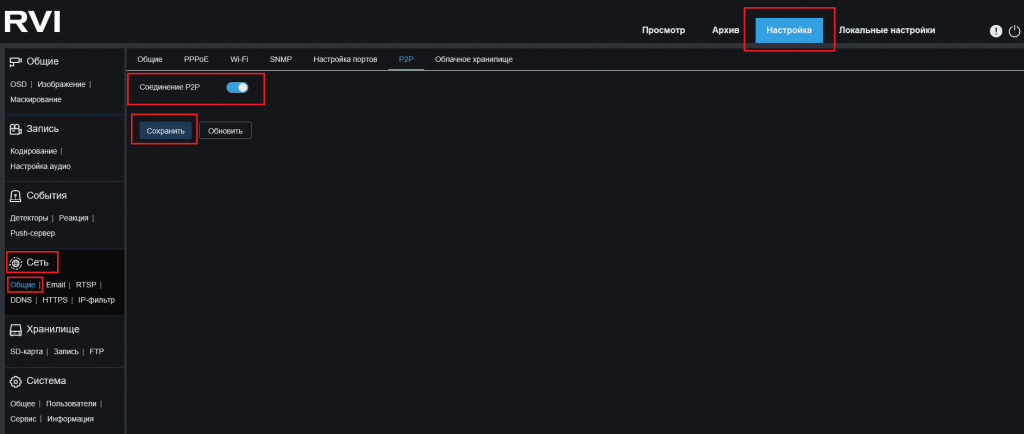Viewport: 1024px width, 434px height.
Task: Open the IP-фильтр link under Сеть
Action: coord(97,300)
